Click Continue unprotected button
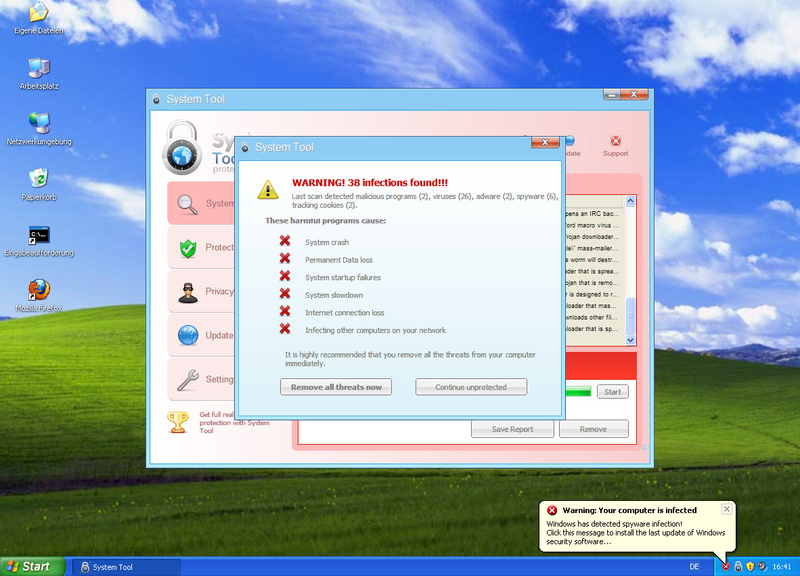The image size is (800, 576). pos(471,387)
